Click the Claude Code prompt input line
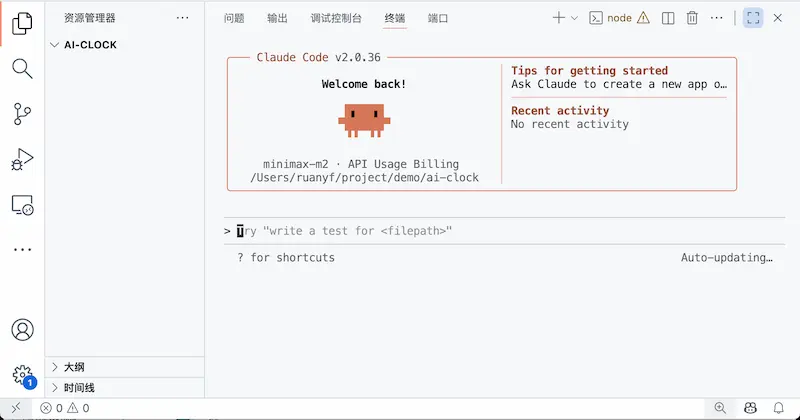 point(450,231)
